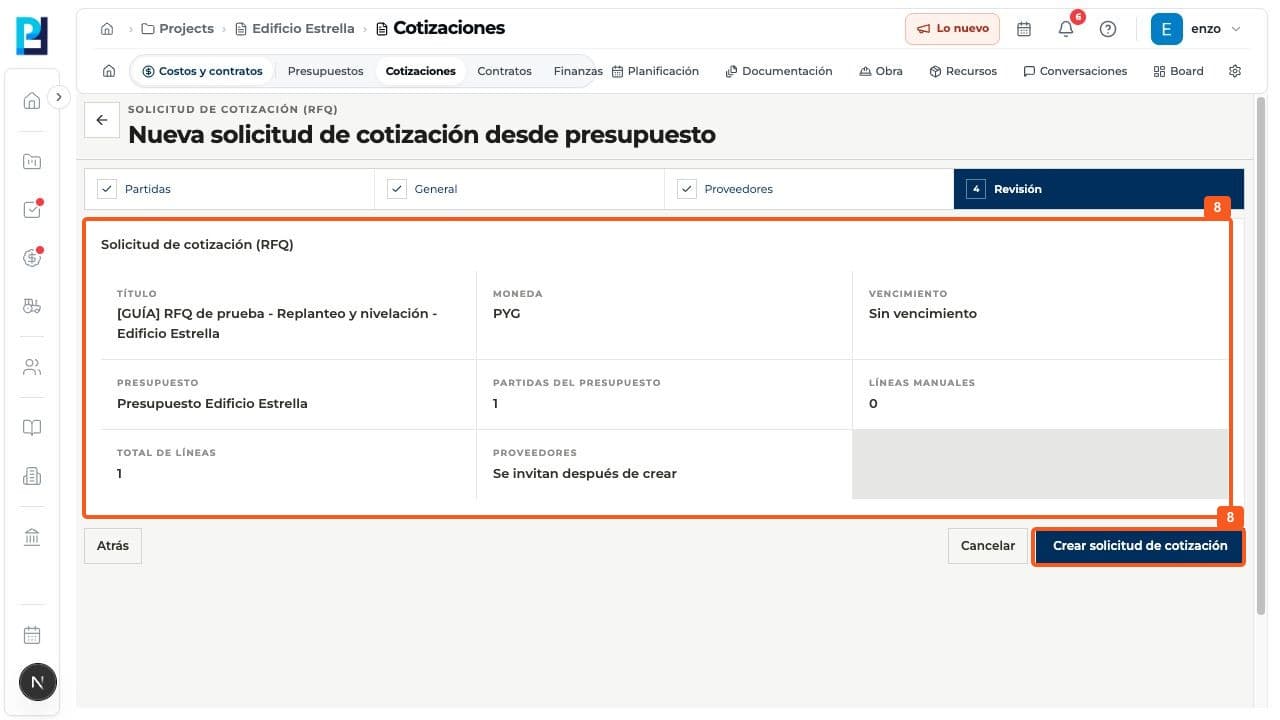Open settings gear in project toolbar
Image resolution: width=1280 pixels, height=720 pixels.
(1235, 71)
